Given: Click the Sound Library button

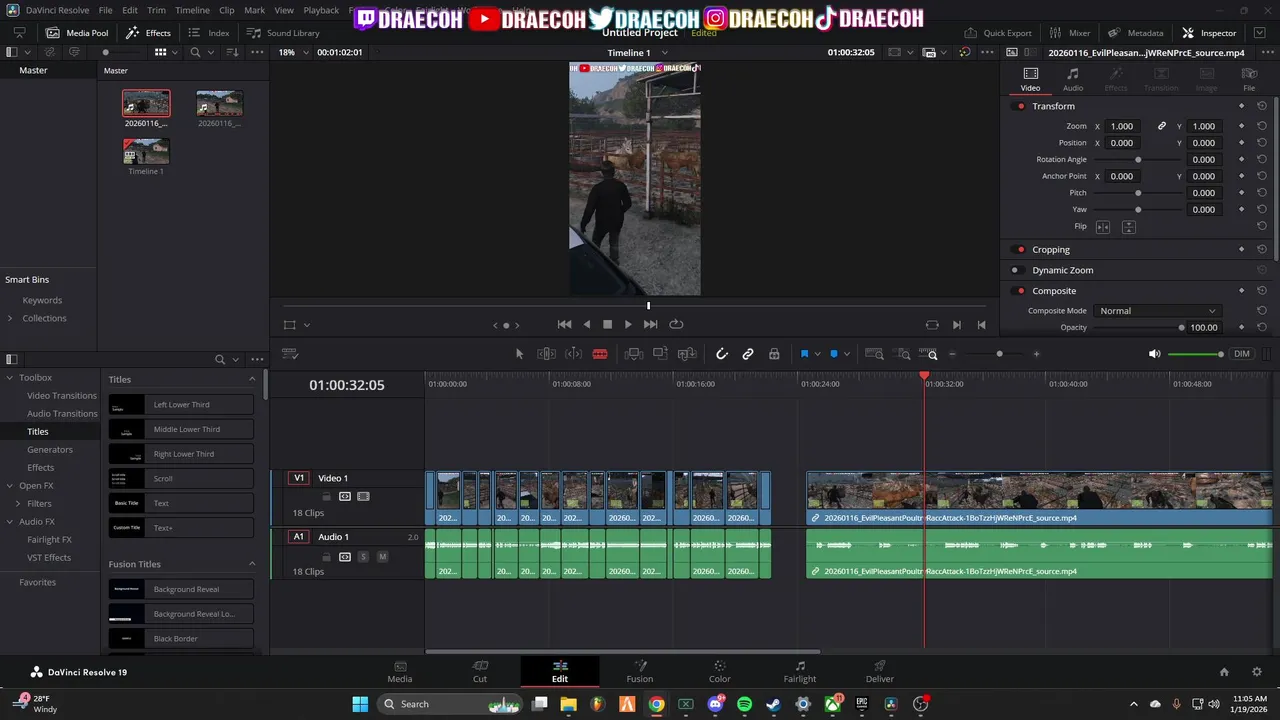Looking at the screenshot, I should pos(283,33).
